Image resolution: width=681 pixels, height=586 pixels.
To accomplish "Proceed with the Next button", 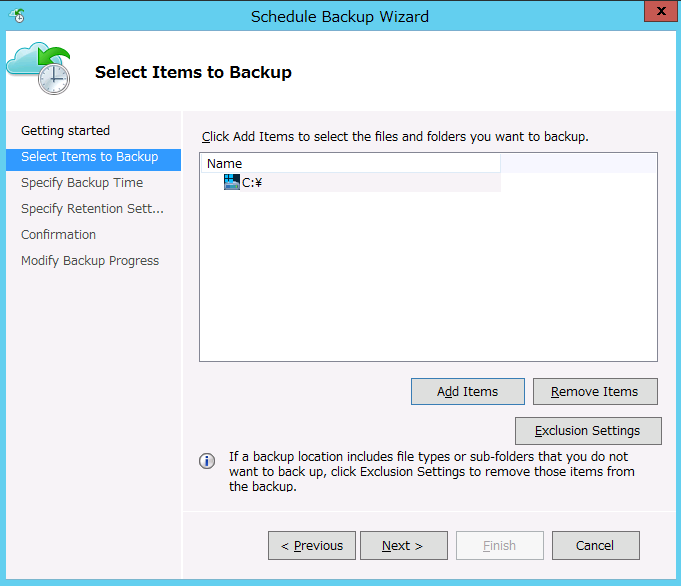I will coord(403,545).
